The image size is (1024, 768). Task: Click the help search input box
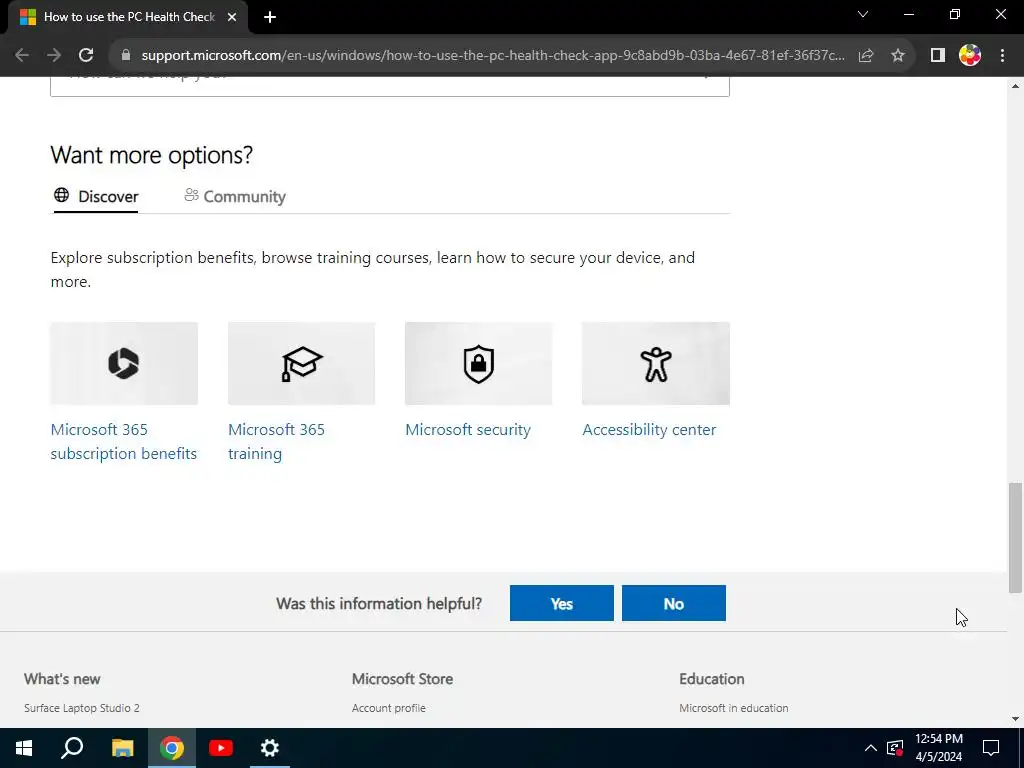click(390, 86)
